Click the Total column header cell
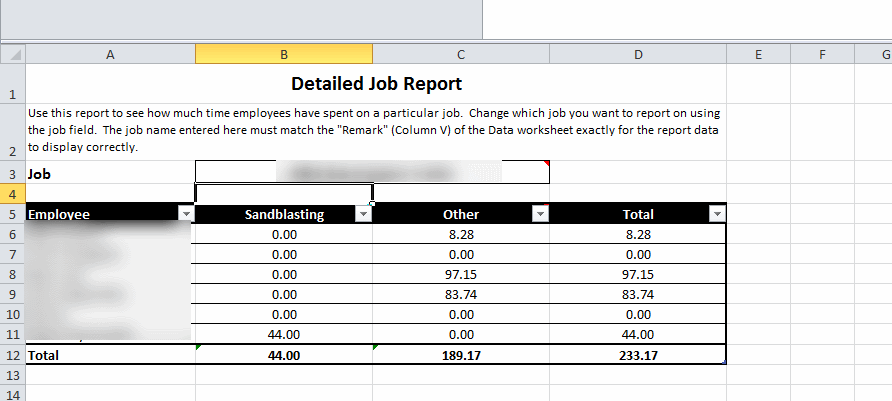This screenshot has width=892, height=401. [638, 214]
